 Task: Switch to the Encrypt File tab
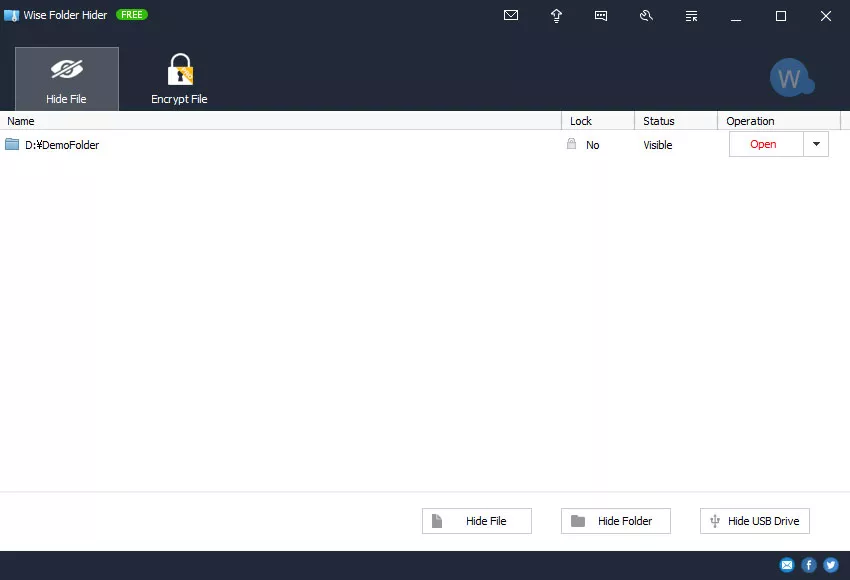179,79
